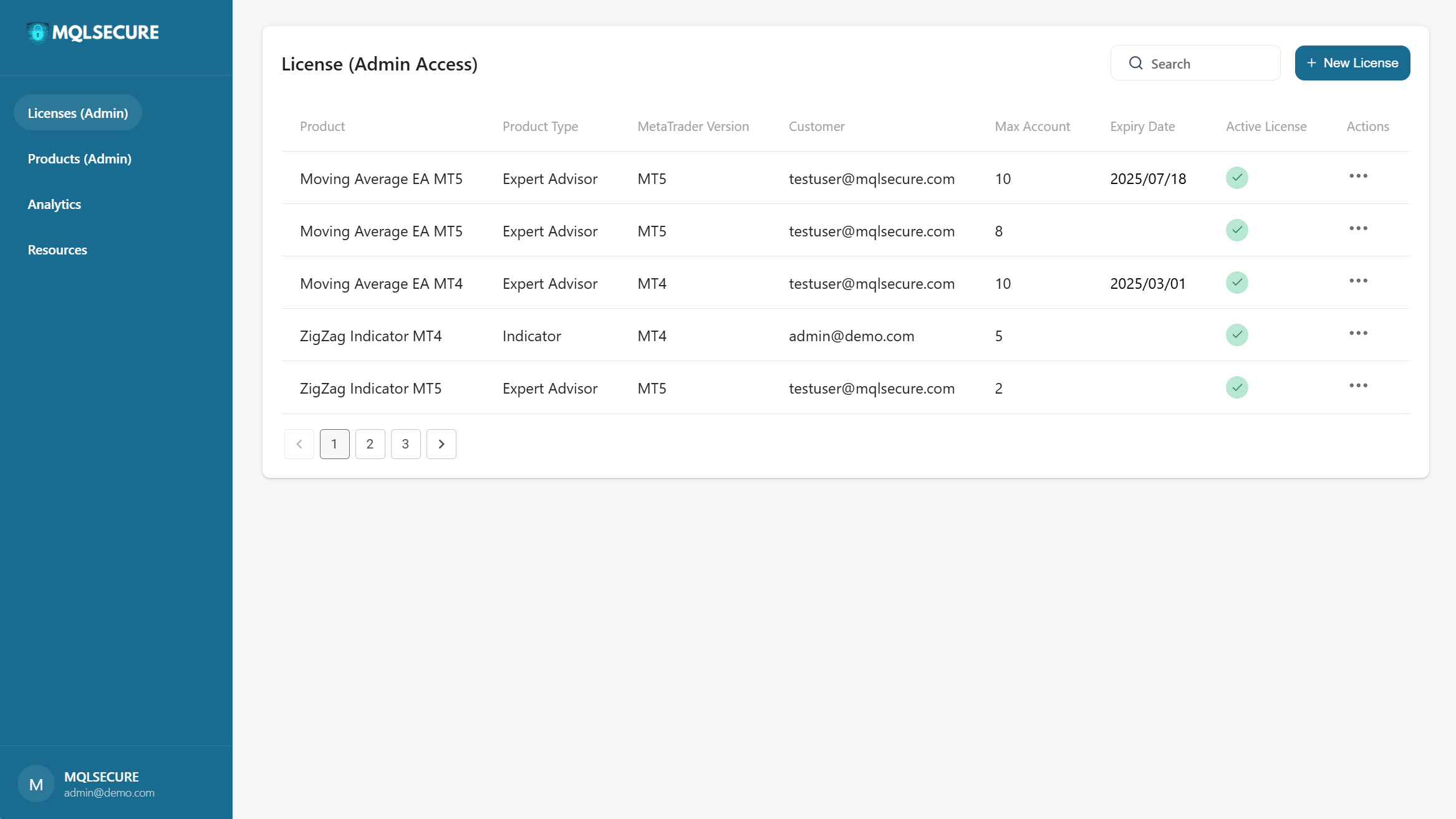This screenshot has height=819, width=1456.
Task: Click the 'M' user avatar in sidebar
Action: [36, 784]
